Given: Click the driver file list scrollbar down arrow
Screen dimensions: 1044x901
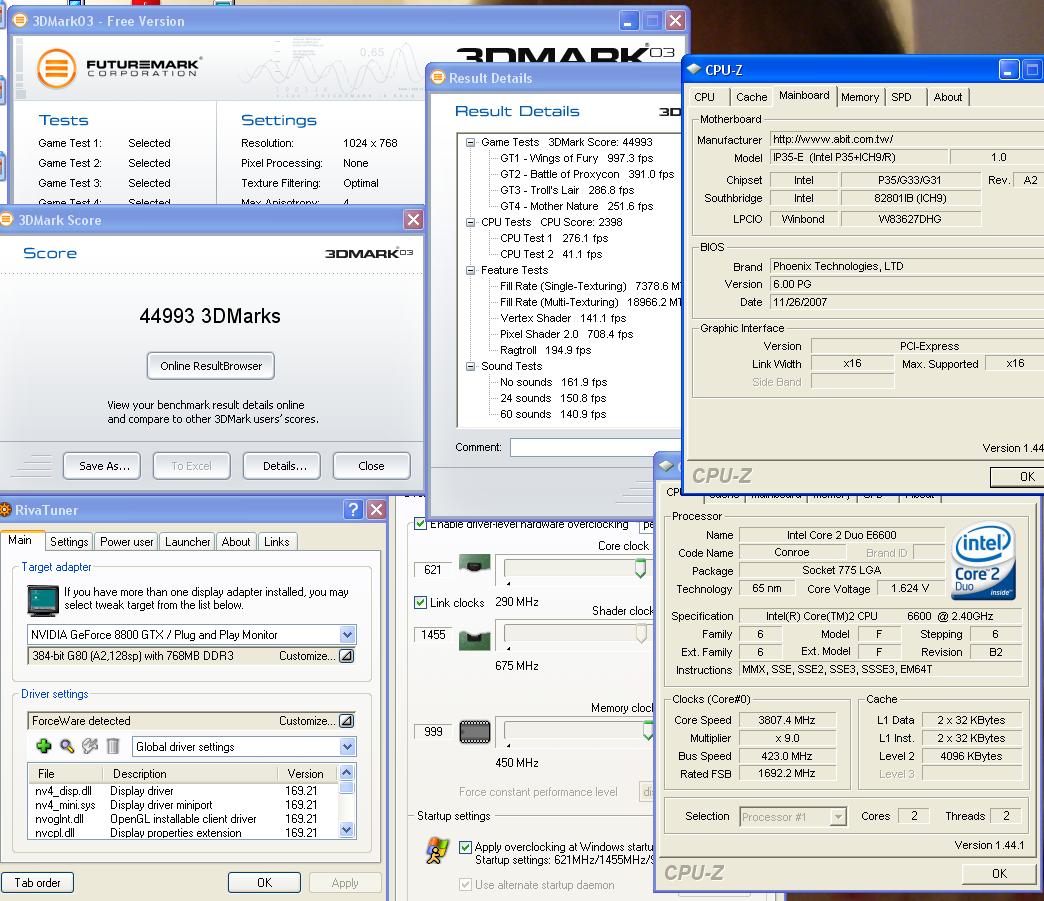Looking at the screenshot, I should 346,830.
